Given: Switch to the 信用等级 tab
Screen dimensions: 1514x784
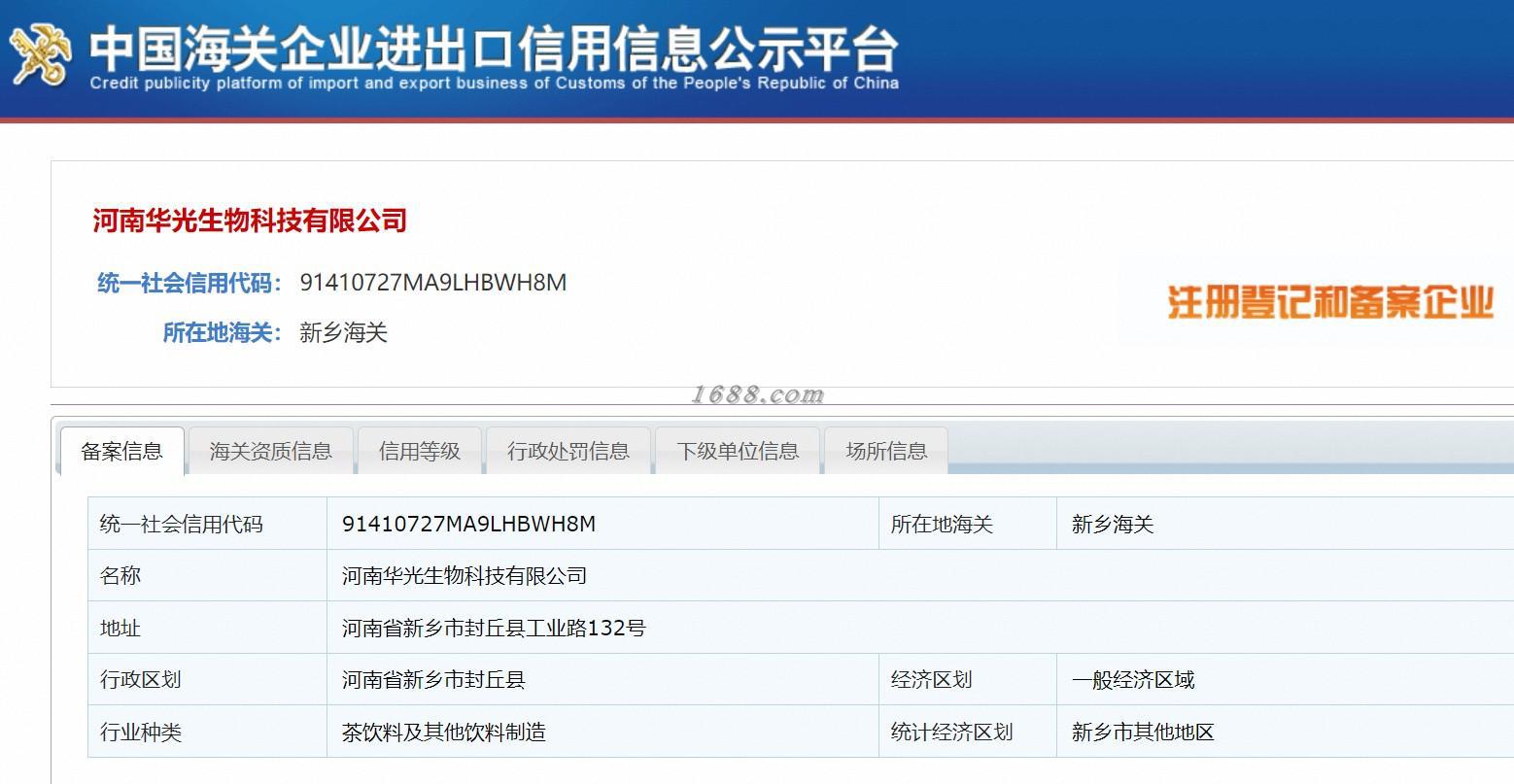Looking at the screenshot, I should coord(420,451).
